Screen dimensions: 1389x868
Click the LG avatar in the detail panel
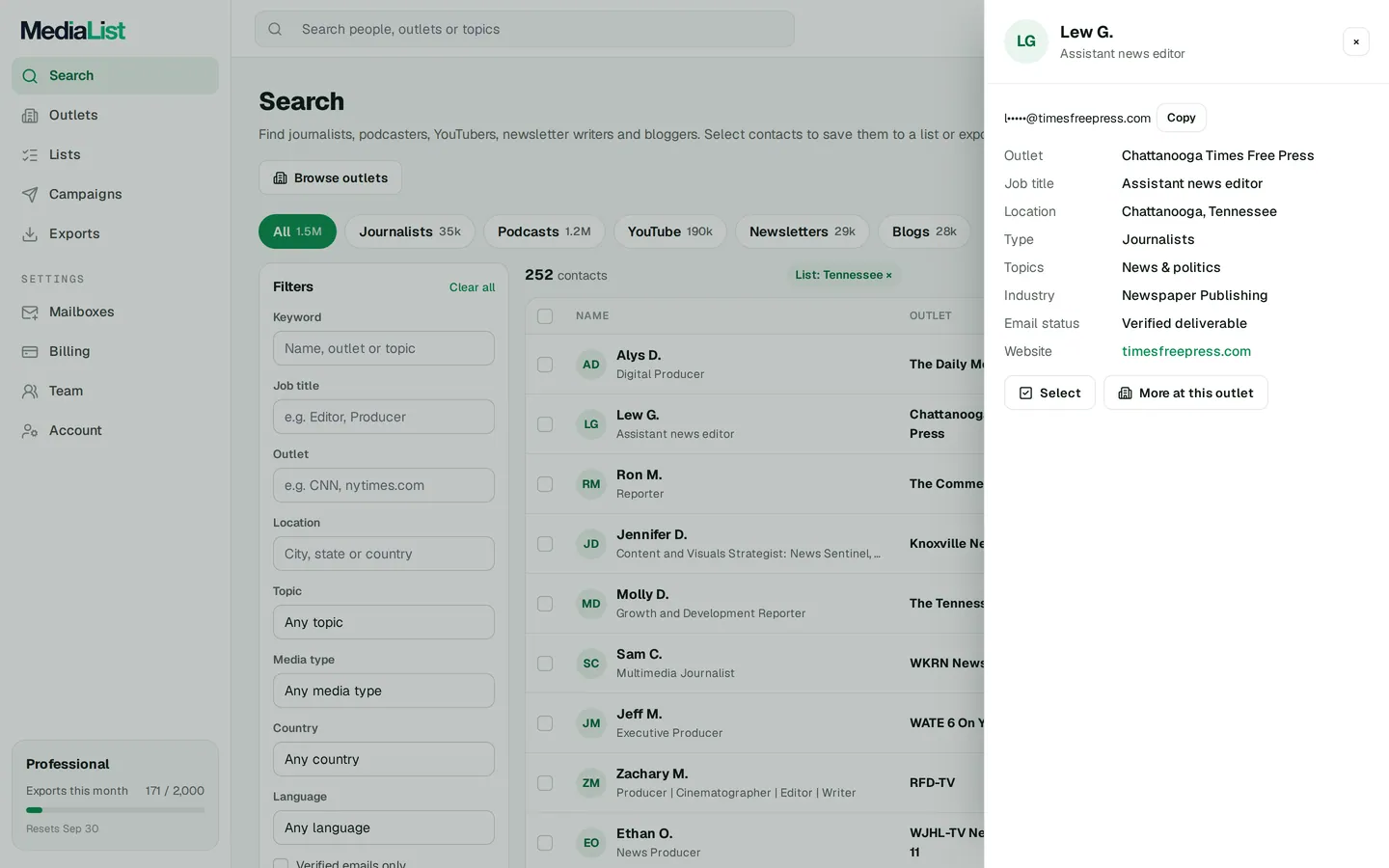point(1026,41)
